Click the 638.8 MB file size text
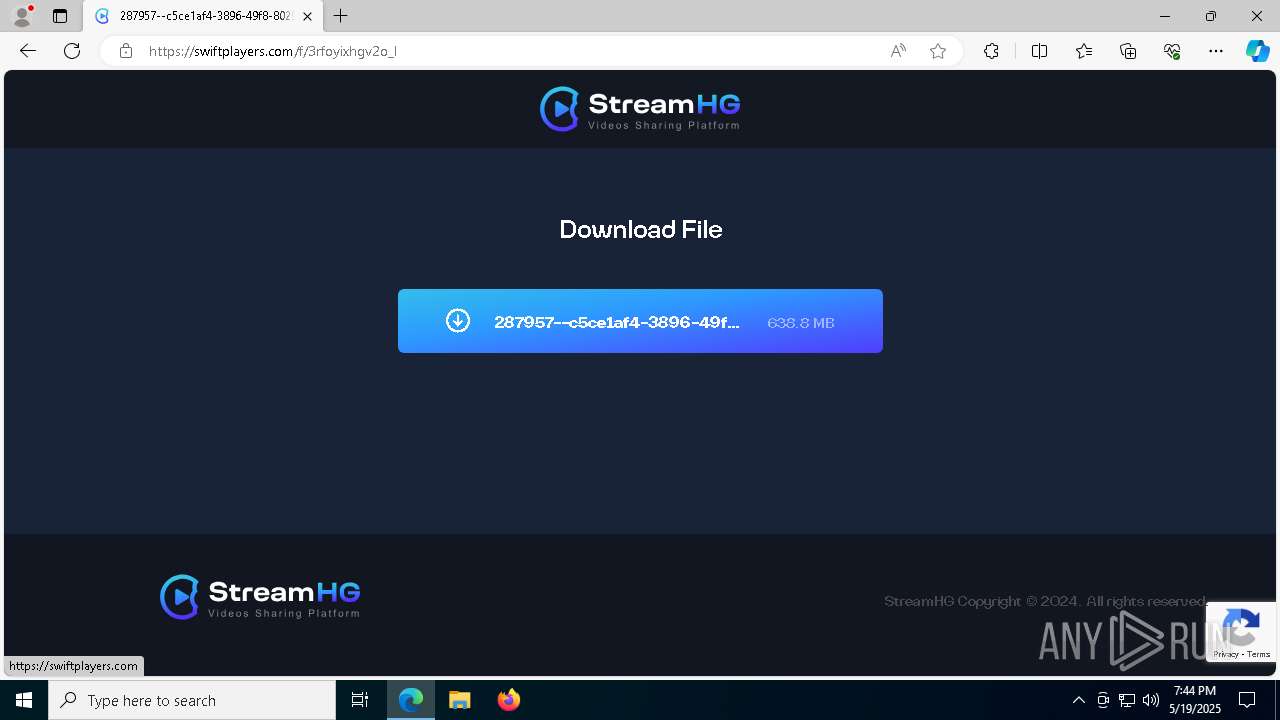This screenshot has width=1280, height=720. coord(801,323)
